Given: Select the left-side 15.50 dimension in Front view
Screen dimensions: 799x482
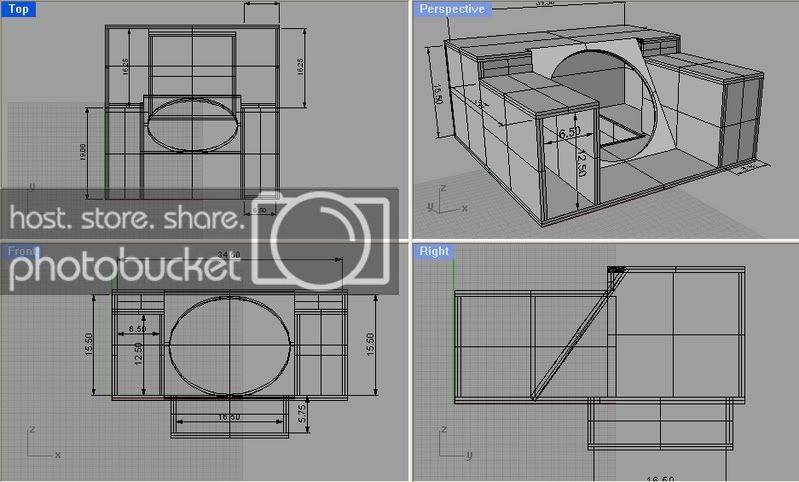Looking at the screenshot, I should (89, 344).
